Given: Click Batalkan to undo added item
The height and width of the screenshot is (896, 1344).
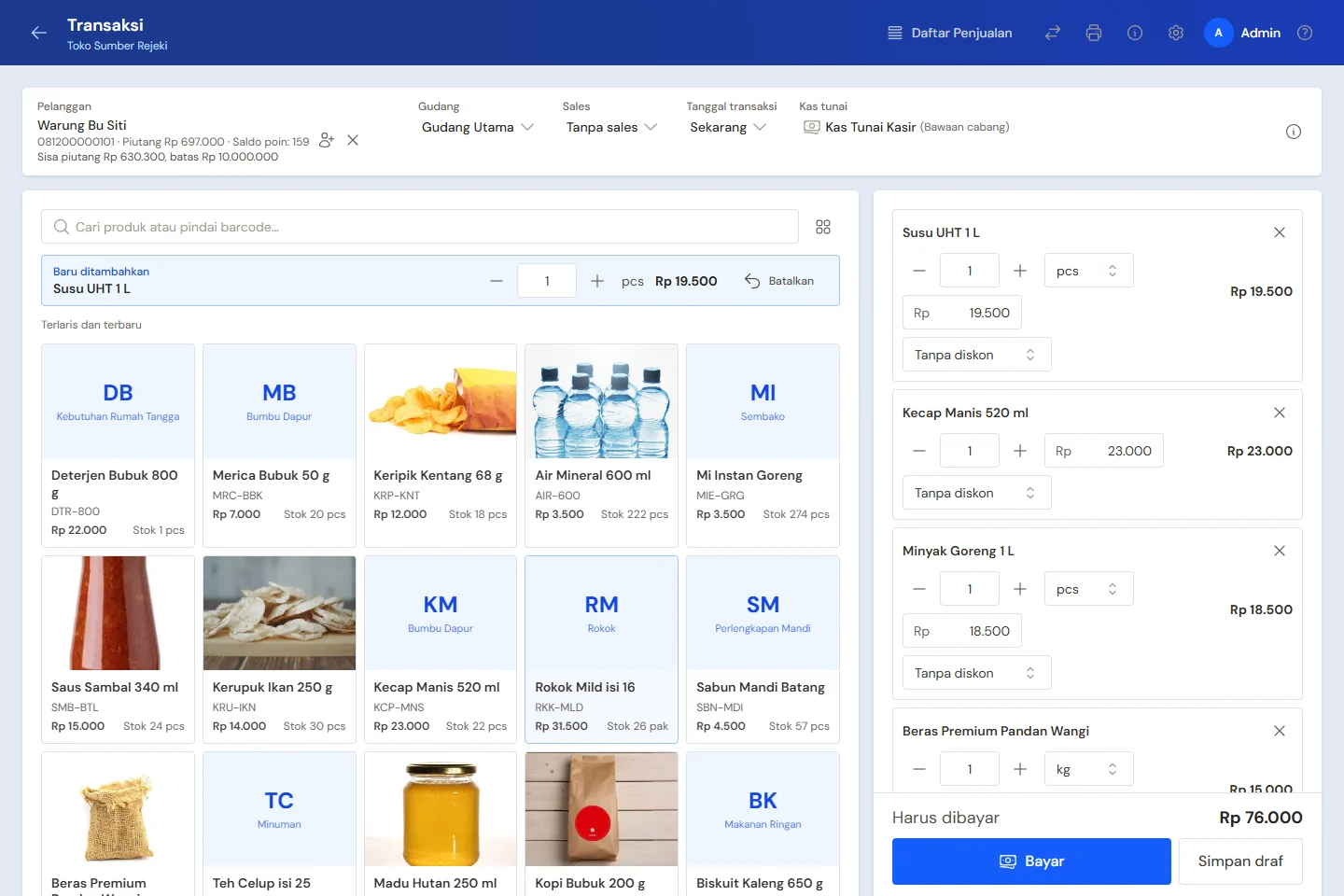Looking at the screenshot, I should click(779, 281).
